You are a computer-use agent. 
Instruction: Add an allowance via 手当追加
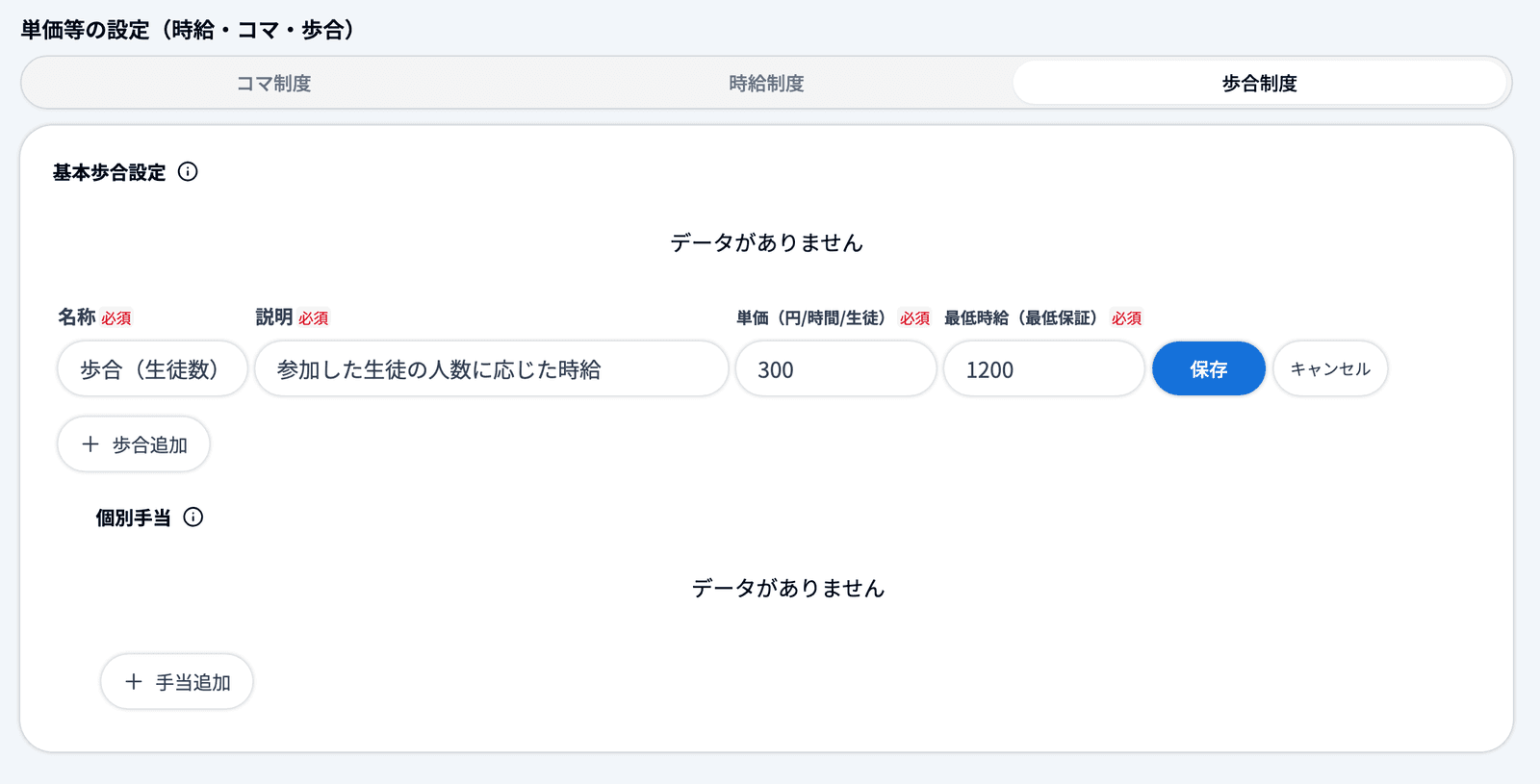click(177, 682)
